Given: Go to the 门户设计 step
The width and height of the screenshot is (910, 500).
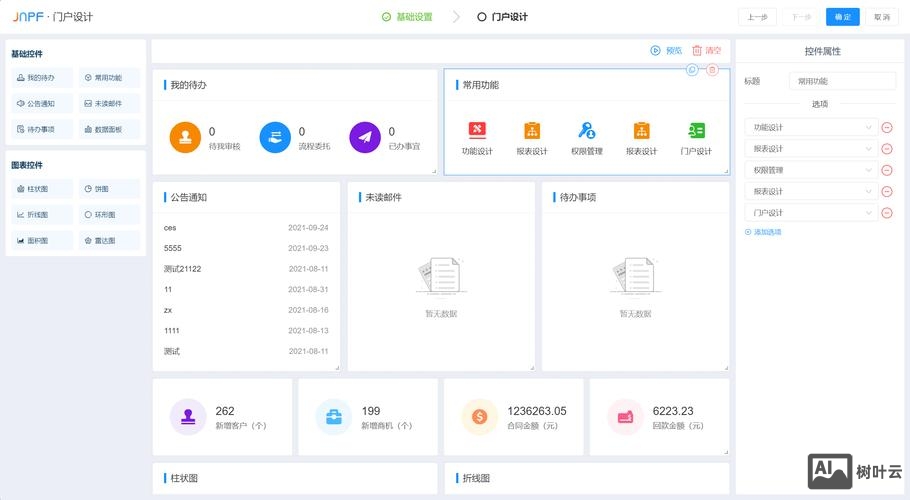Looking at the screenshot, I should coord(503,17).
